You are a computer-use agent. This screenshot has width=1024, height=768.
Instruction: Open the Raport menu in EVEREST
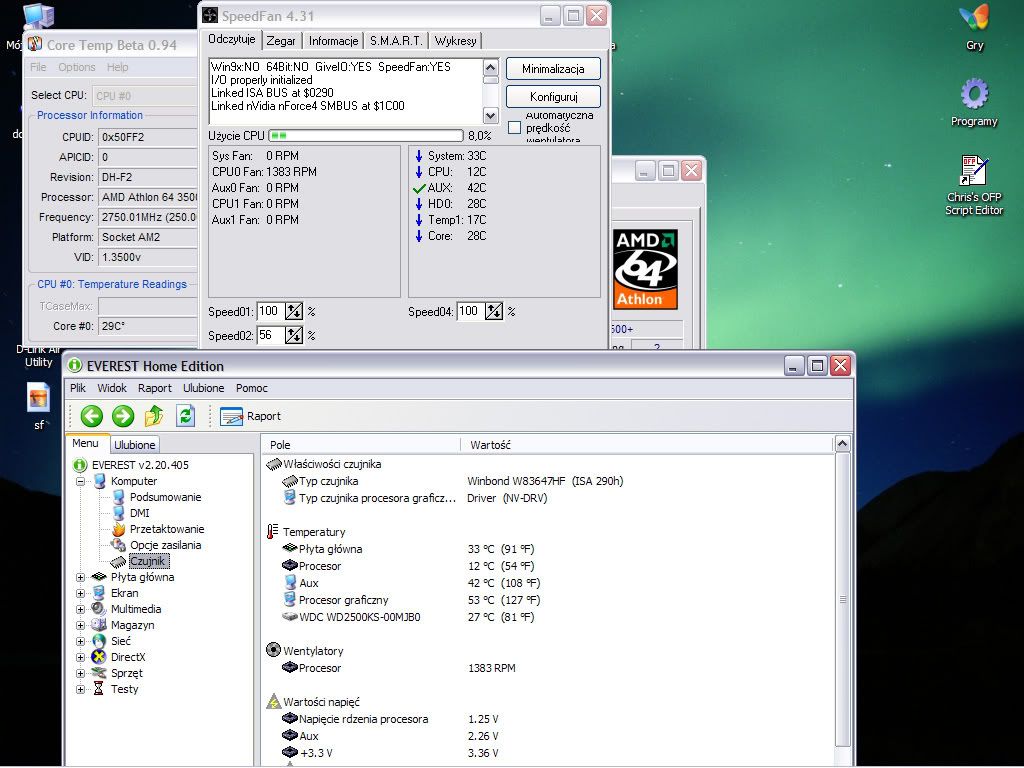pyautogui.click(x=155, y=388)
